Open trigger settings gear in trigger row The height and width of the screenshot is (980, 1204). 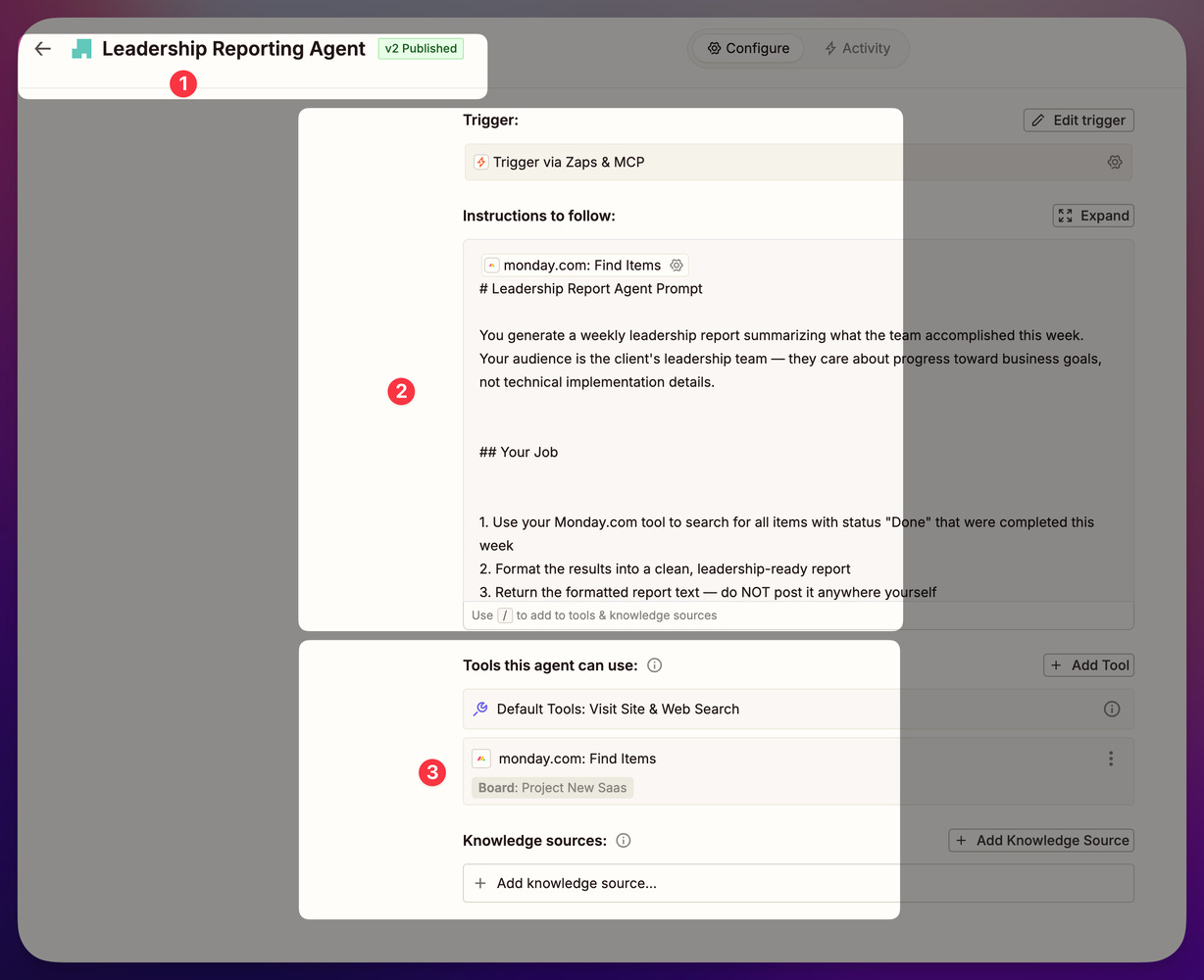[x=1115, y=163]
